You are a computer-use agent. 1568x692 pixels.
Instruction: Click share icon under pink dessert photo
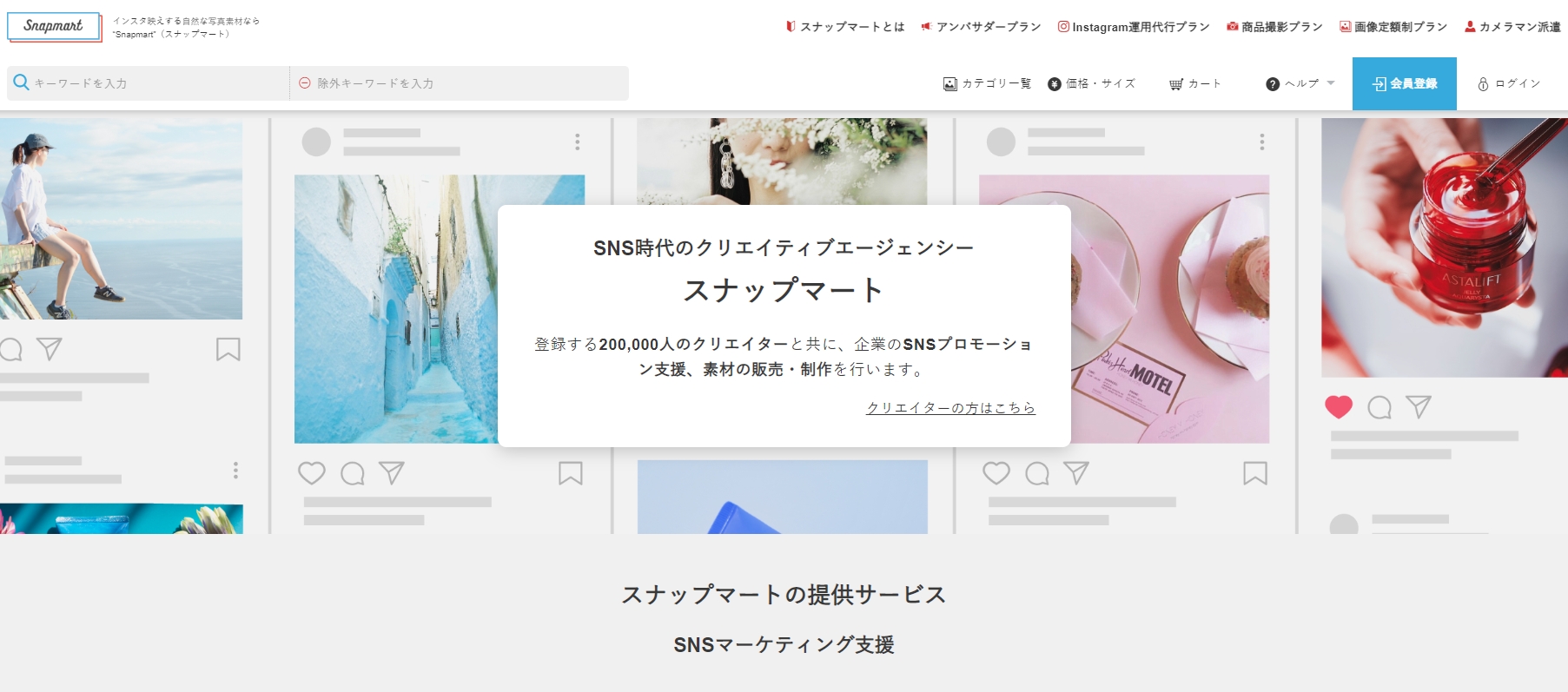[1076, 473]
